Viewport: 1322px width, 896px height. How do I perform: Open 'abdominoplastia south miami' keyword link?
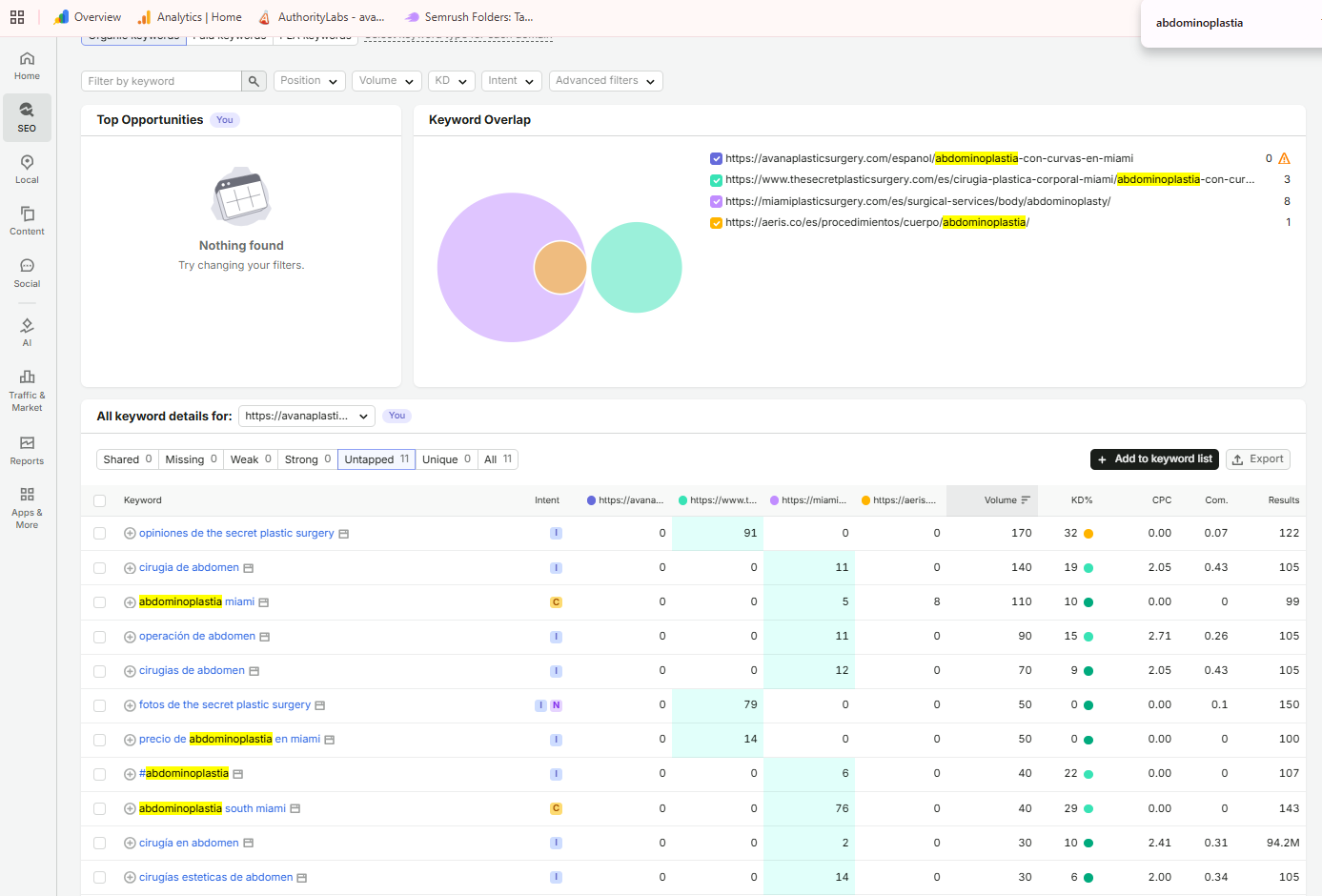tap(213, 808)
